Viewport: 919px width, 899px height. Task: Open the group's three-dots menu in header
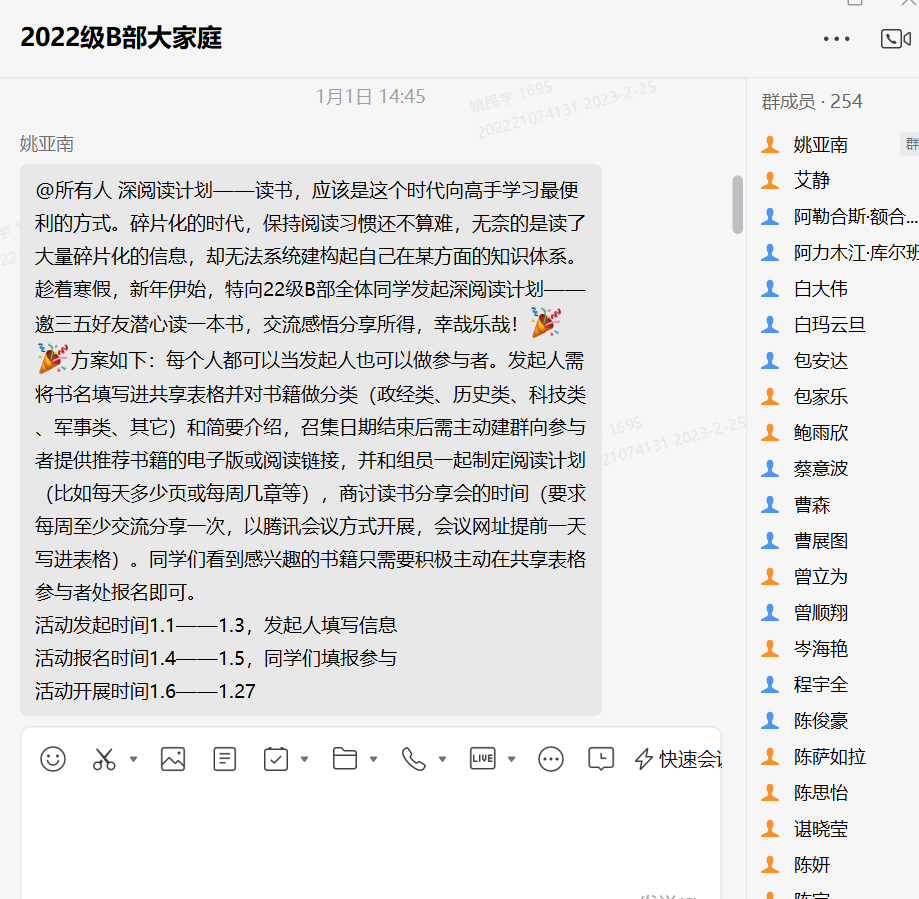[x=836, y=38]
